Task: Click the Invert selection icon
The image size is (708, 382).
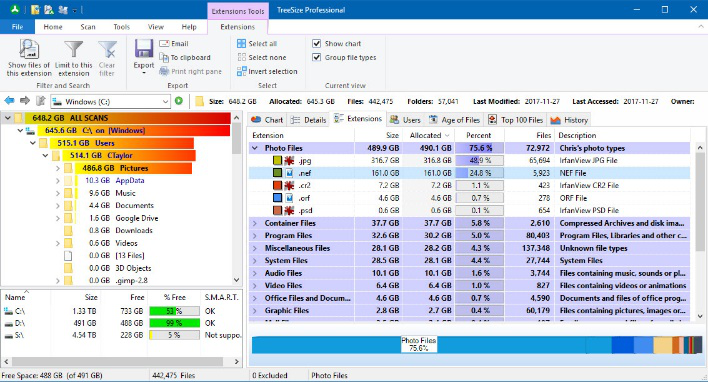Action: pyautogui.click(x=242, y=71)
